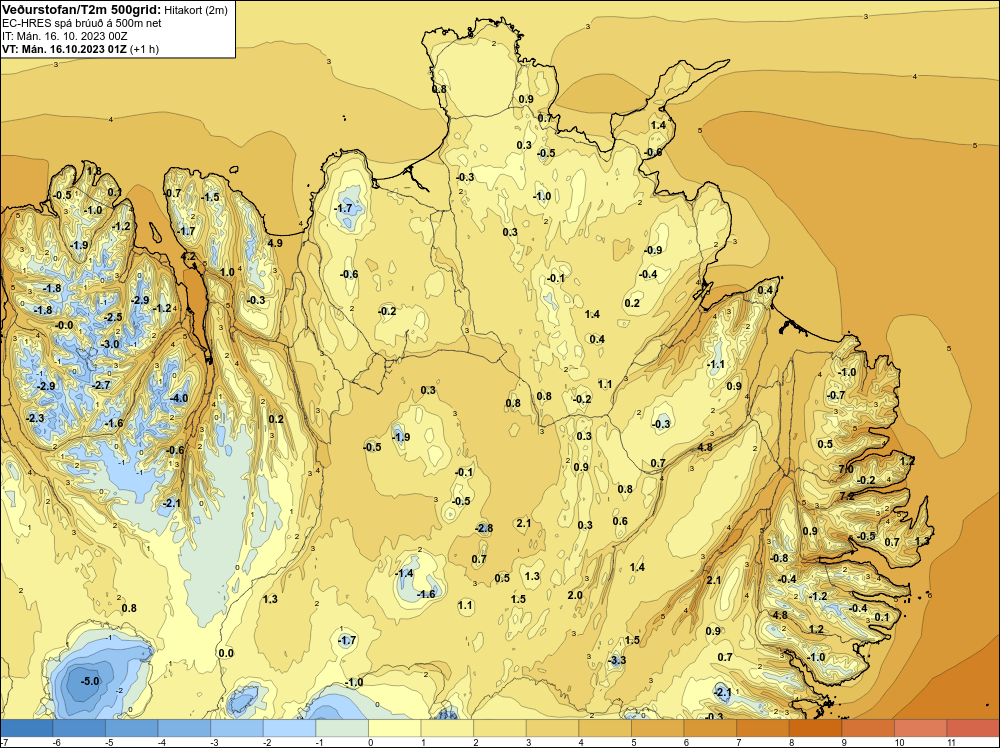This screenshot has height=748, width=1000.
Task: Click the -2.5 temperature value
Action: 113,317
